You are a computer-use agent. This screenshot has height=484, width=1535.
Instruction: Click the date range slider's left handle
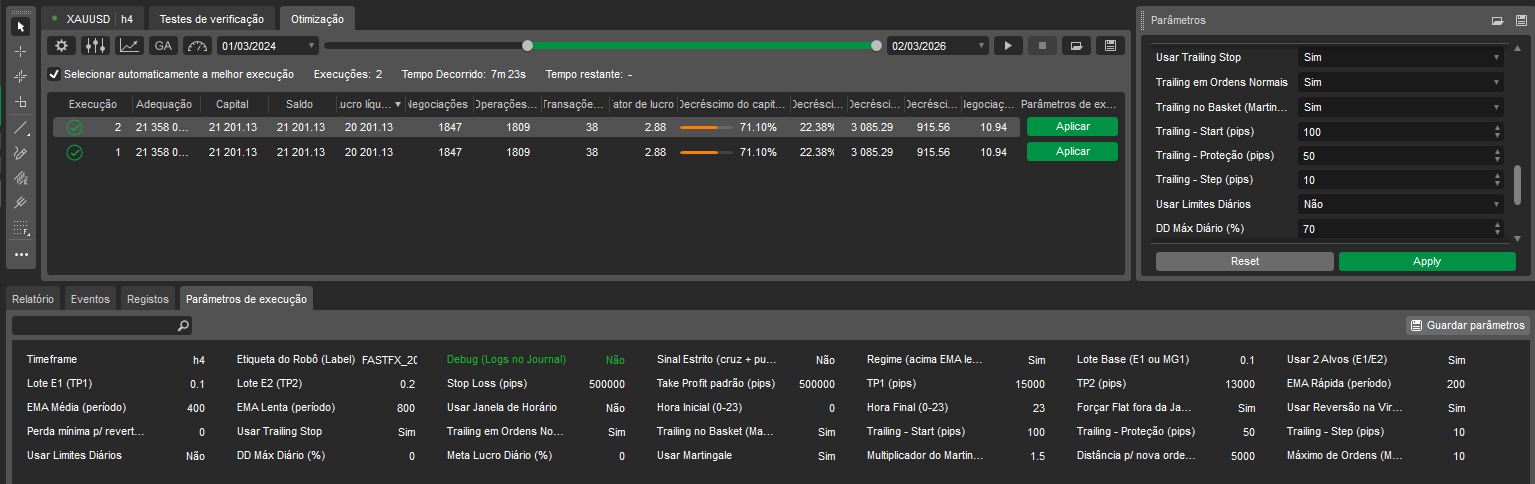click(528, 45)
